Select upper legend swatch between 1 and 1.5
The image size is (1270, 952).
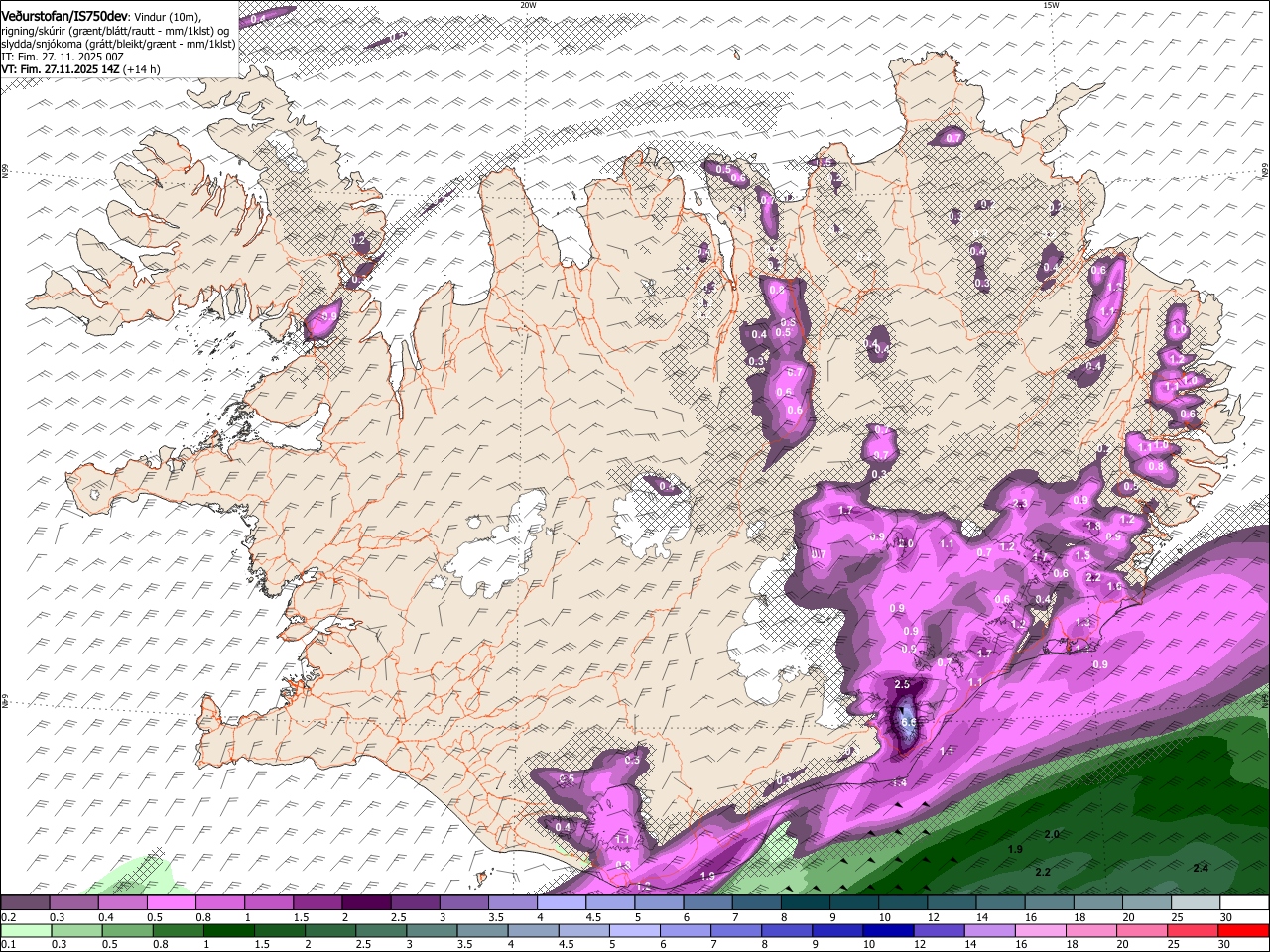tap(269, 903)
